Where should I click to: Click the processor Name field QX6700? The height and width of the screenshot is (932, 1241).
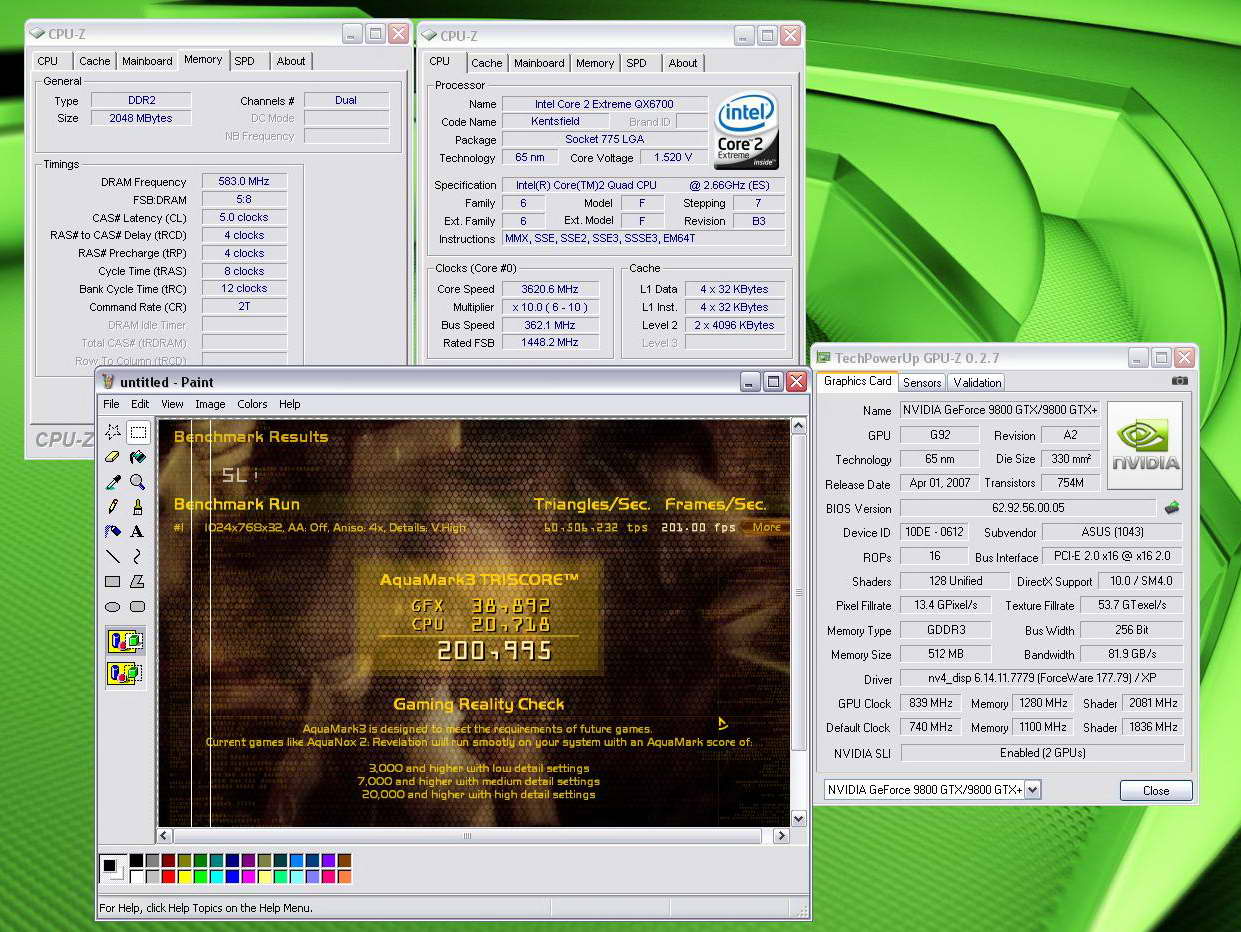tap(604, 104)
